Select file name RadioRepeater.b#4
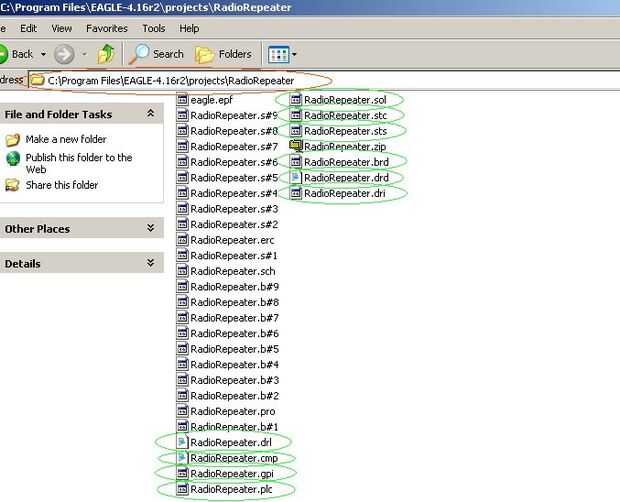Viewport: 620px width, 502px height. [234, 364]
